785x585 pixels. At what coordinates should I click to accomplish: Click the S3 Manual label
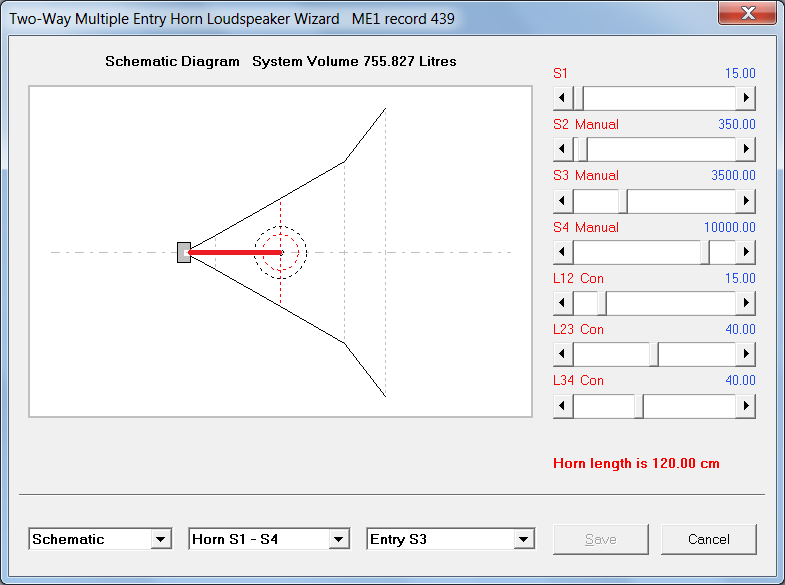pyautogui.click(x=586, y=175)
